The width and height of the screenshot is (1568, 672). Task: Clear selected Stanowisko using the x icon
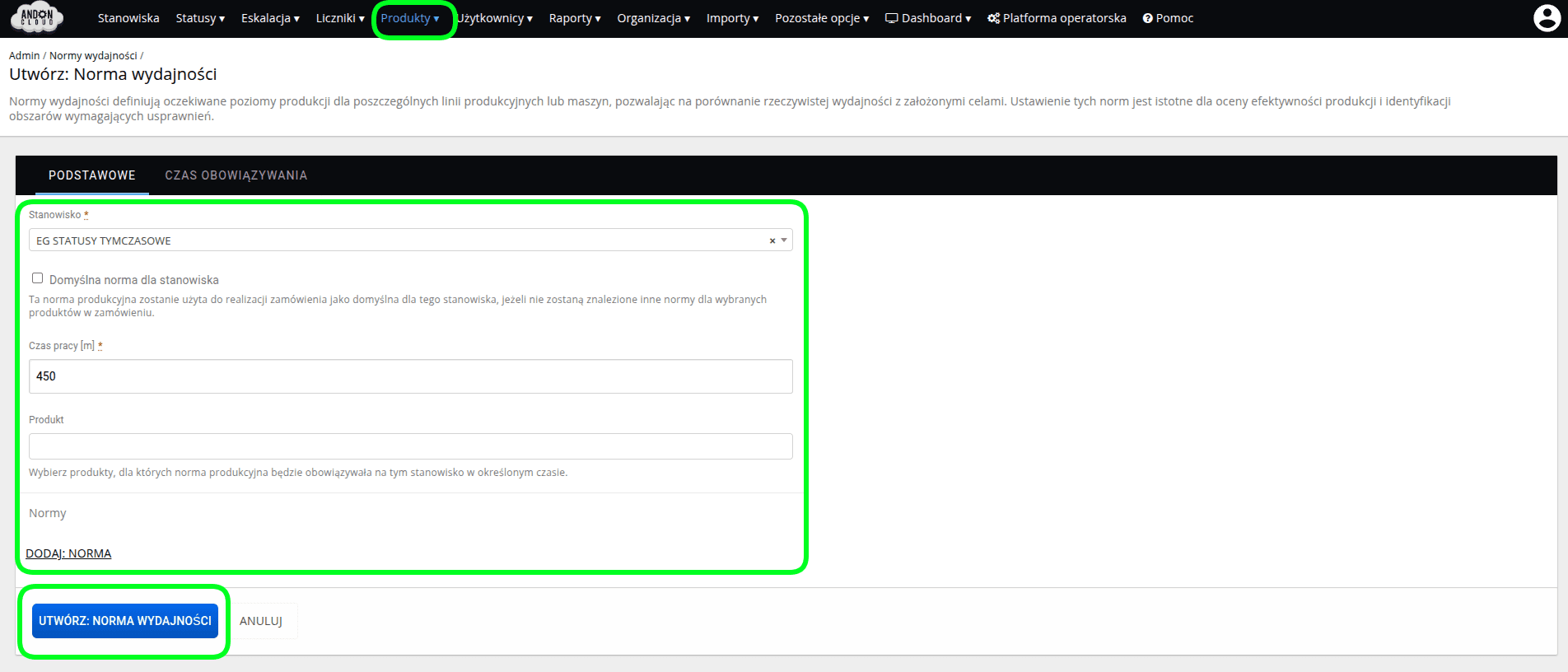coord(772,240)
